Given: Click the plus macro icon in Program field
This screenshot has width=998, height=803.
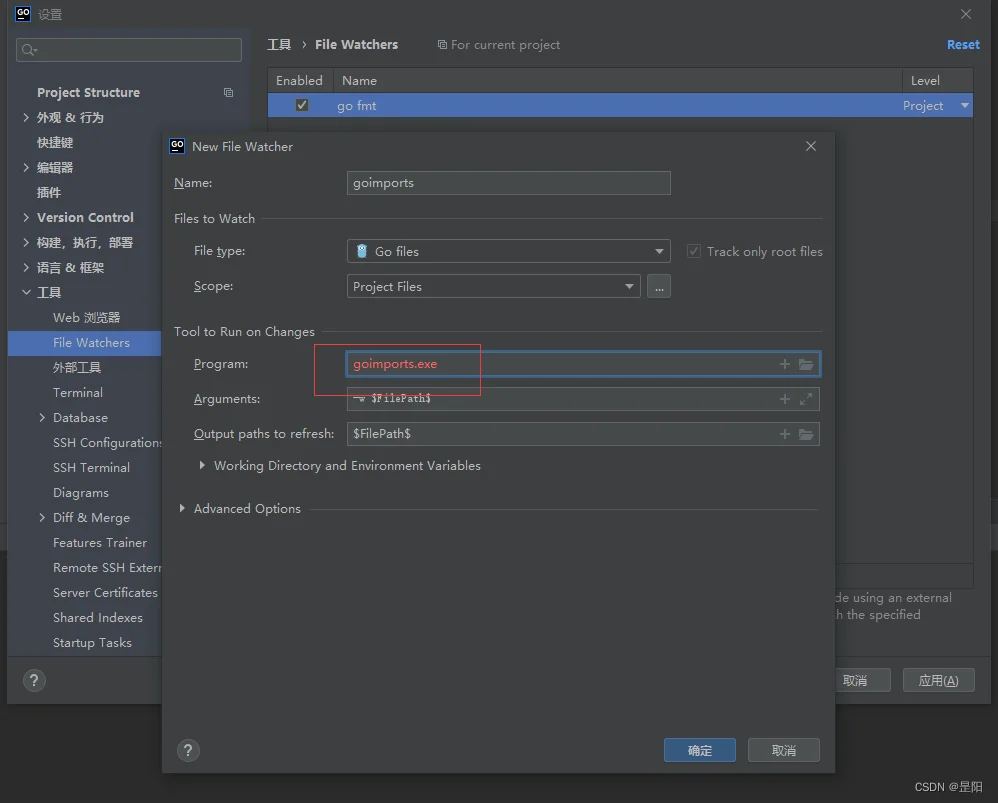Looking at the screenshot, I should point(784,364).
